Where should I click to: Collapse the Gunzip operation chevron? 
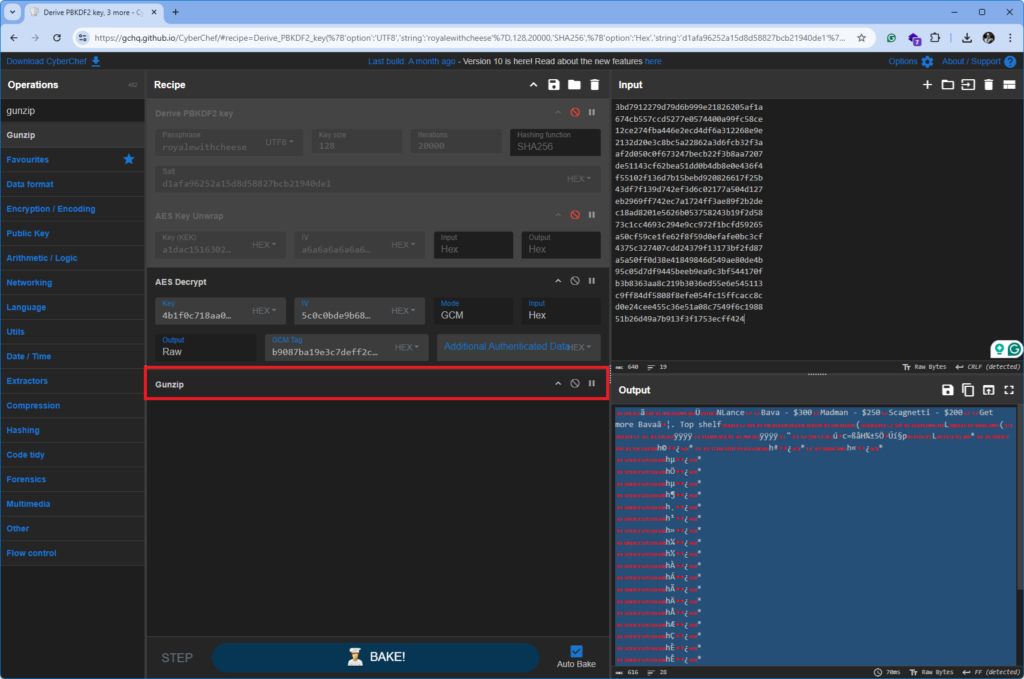click(558, 383)
